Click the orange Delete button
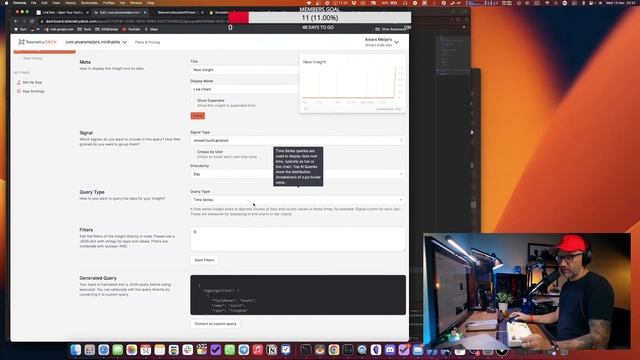This screenshot has height=360, width=640. point(198,116)
